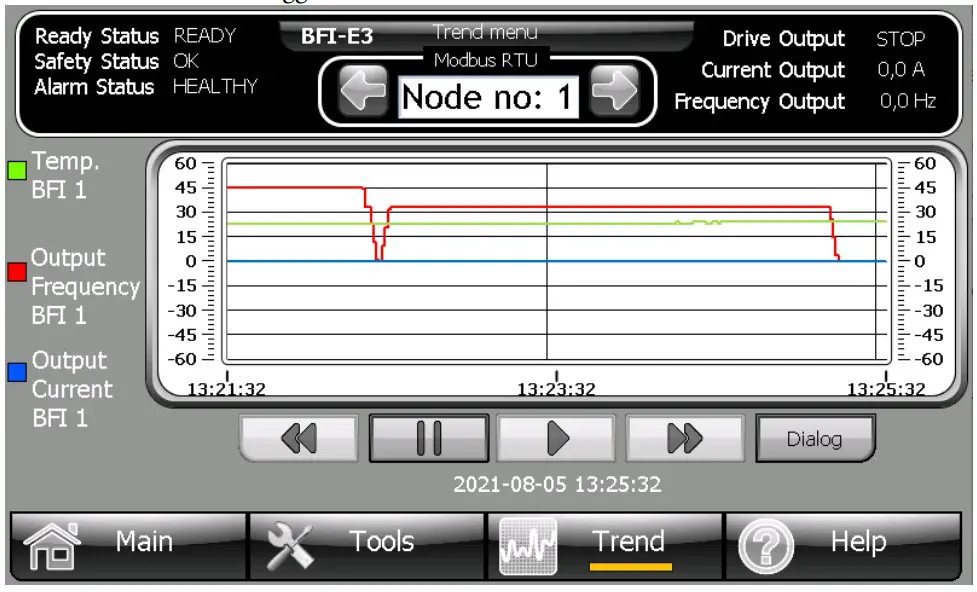The width and height of the screenshot is (977, 592).
Task: Click the Temp. BFI 1 legend label
Action: (x=65, y=175)
